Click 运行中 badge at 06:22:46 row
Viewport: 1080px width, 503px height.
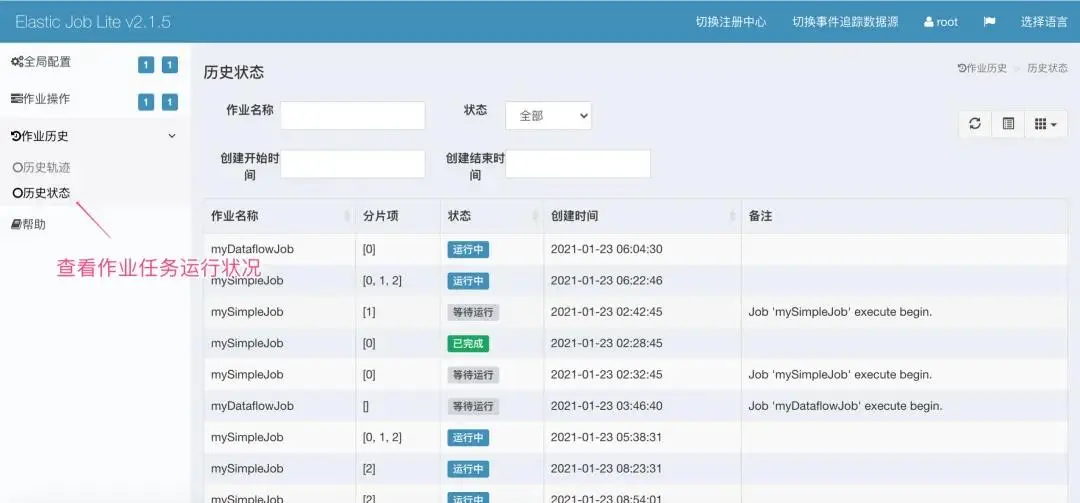pos(468,281)
